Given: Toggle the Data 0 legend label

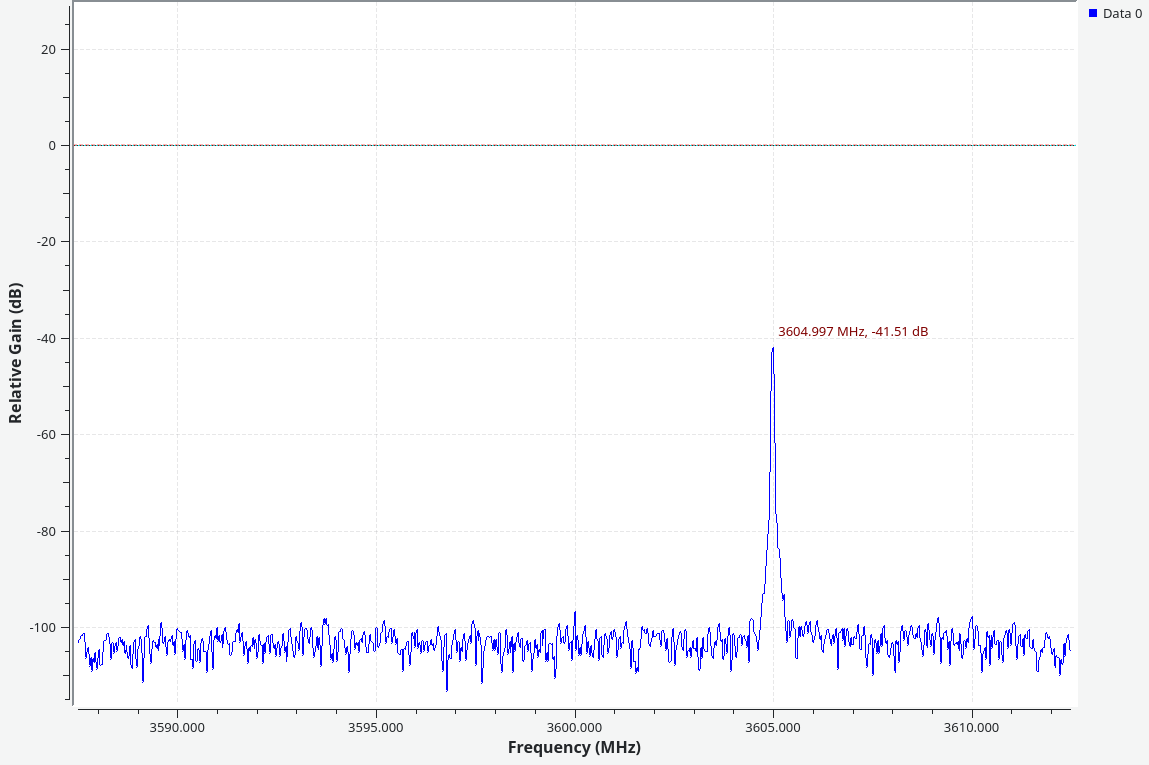Looking at the screenshot, I should click(1122, 14).
